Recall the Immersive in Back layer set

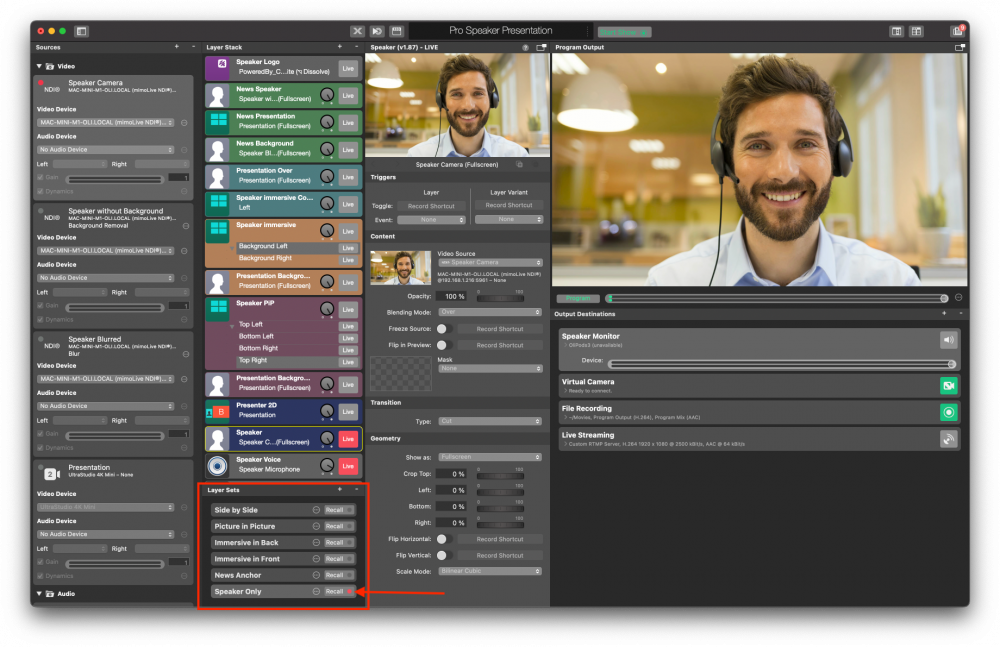[339, 542]
